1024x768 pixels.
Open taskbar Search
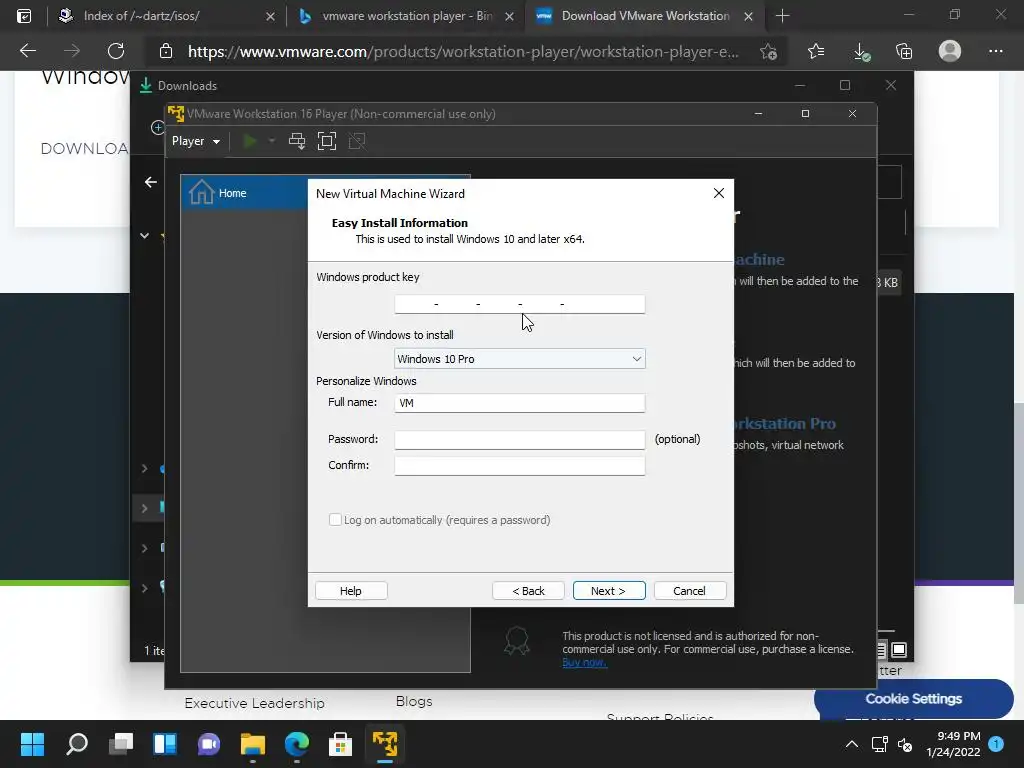pos(77,744)
